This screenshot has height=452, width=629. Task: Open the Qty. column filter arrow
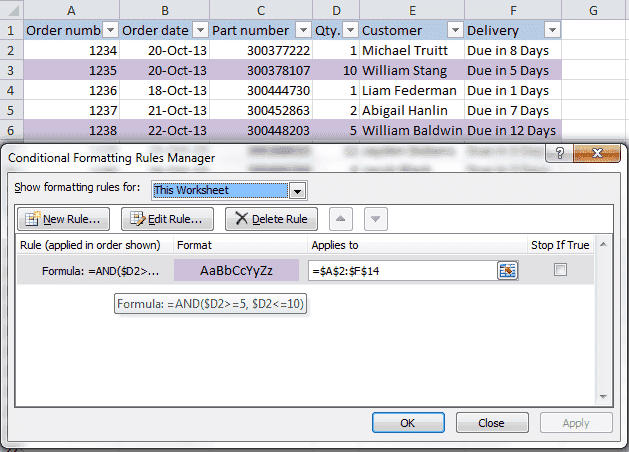click(x=348, y=30)
